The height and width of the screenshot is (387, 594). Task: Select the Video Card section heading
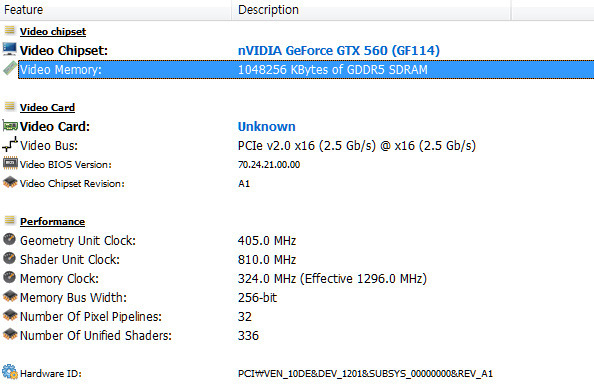tap(47, 108)
